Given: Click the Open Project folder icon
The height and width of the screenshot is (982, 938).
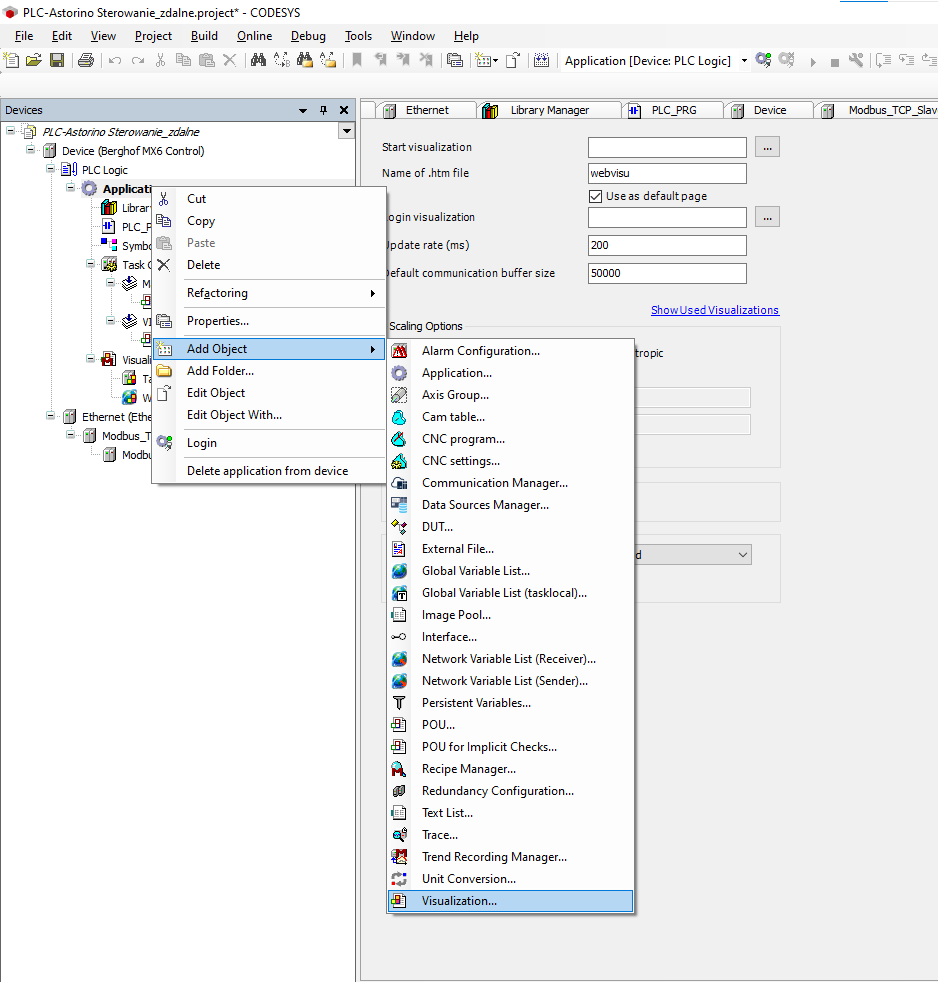Looking at the screenshot, I should point(34,60).
